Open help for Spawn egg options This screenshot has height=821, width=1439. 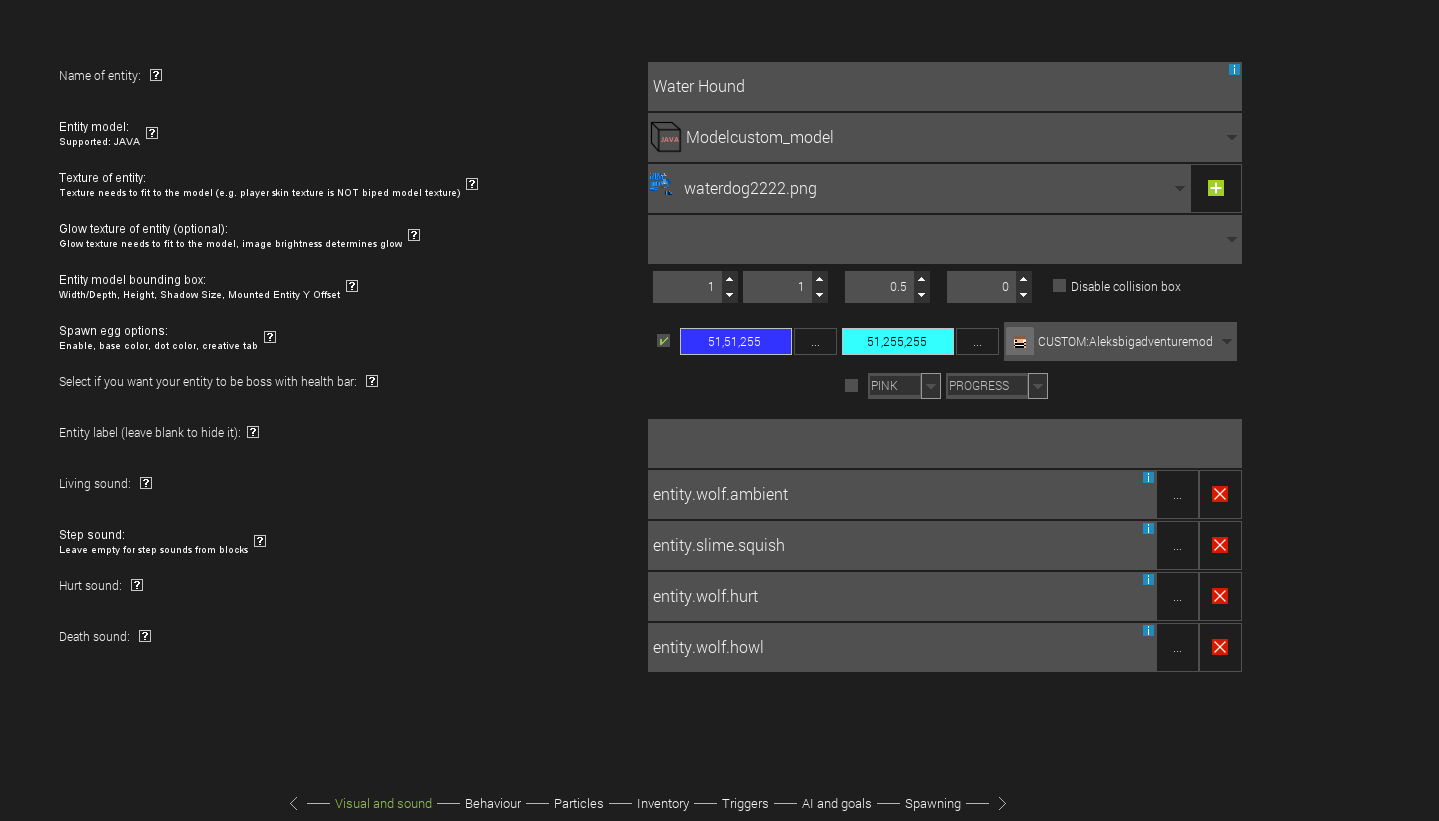pyautogui.click(x=269, y=338)
